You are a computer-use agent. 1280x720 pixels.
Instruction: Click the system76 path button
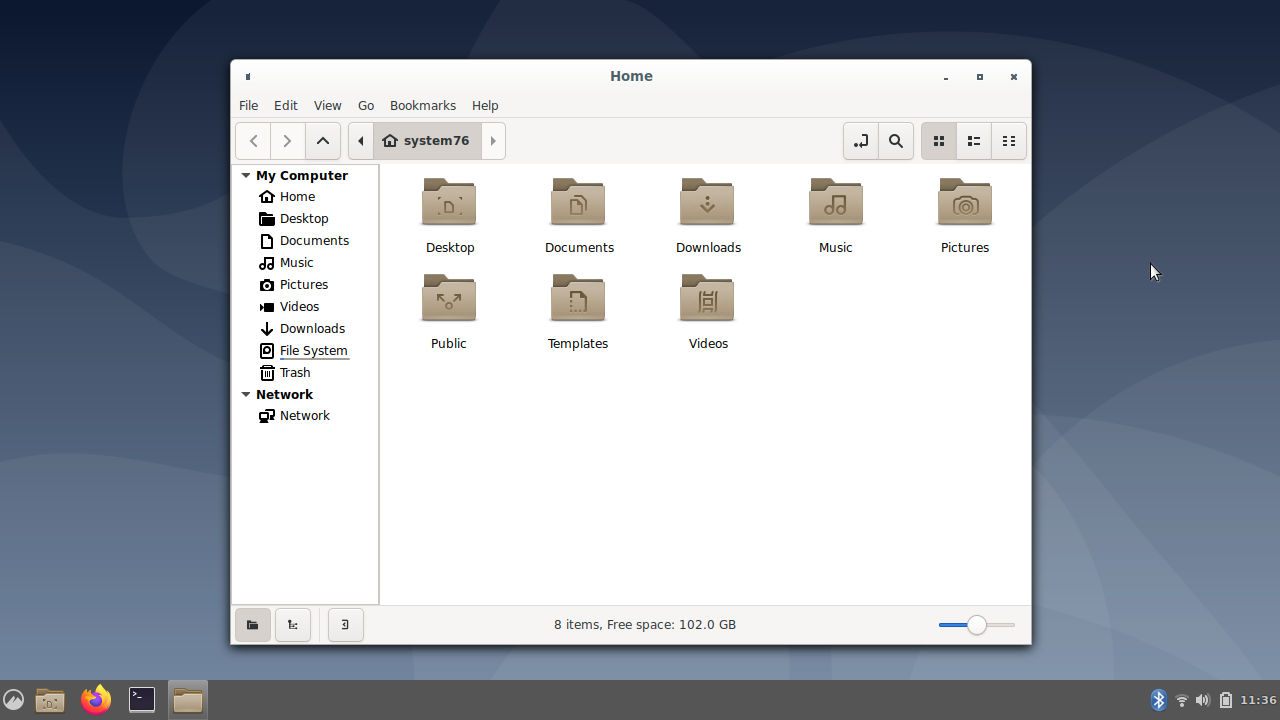[x=427, y=141]
